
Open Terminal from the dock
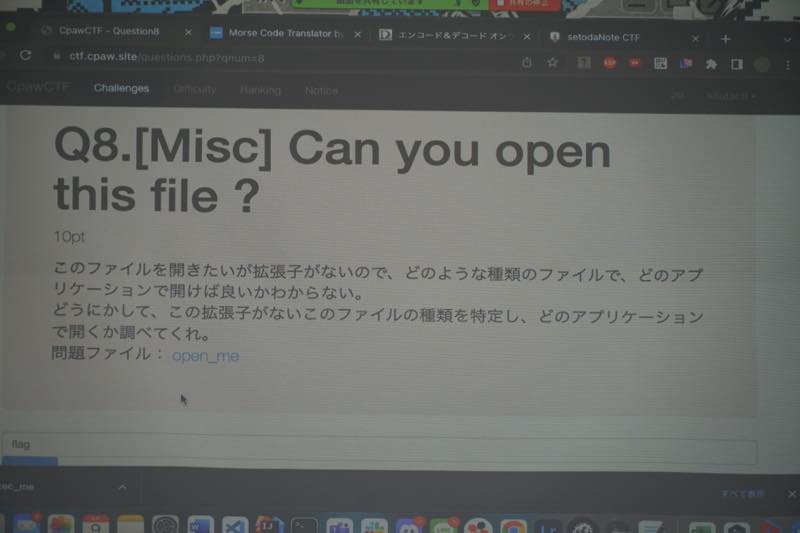pos(303,526)
